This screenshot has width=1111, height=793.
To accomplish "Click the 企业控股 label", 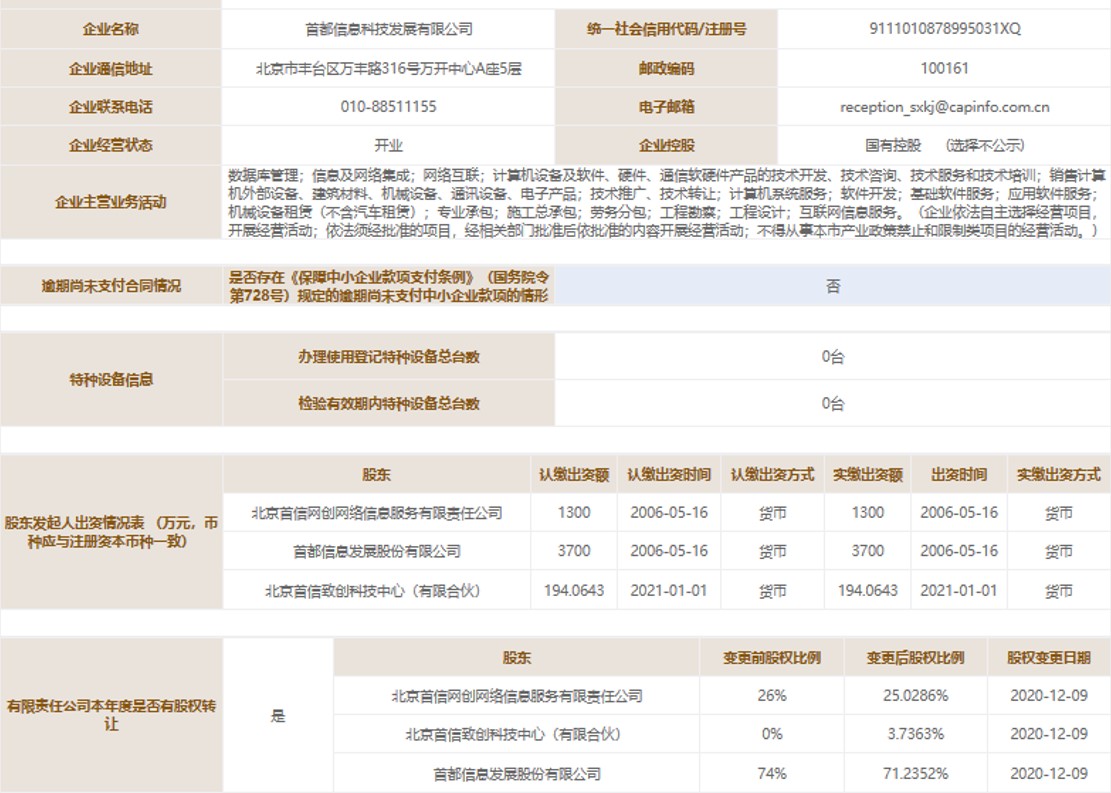I will pos(666,145).
